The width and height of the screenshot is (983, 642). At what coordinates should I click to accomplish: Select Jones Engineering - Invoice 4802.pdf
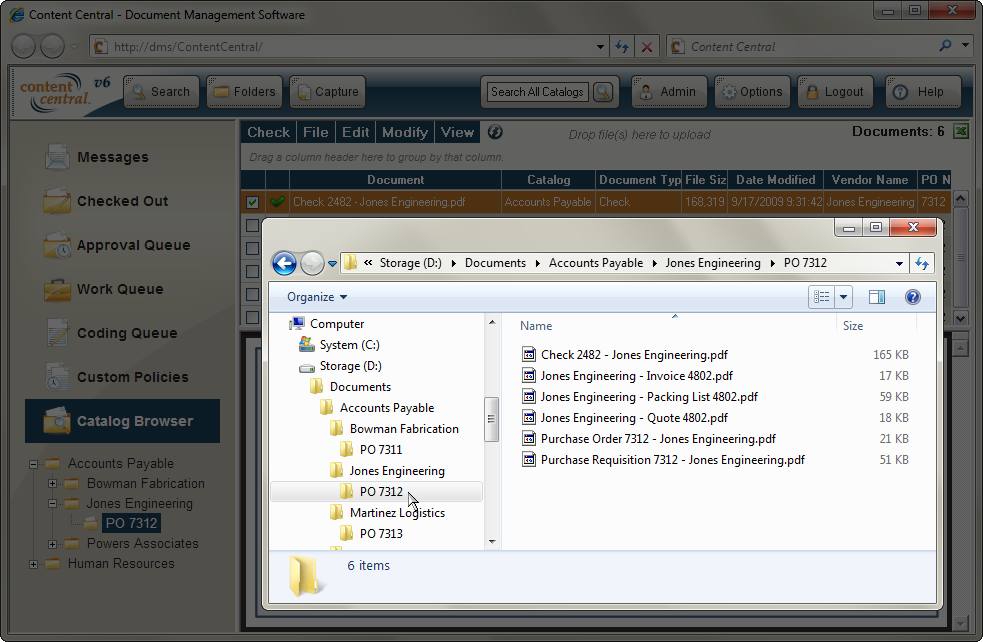[x=636, y=376]
